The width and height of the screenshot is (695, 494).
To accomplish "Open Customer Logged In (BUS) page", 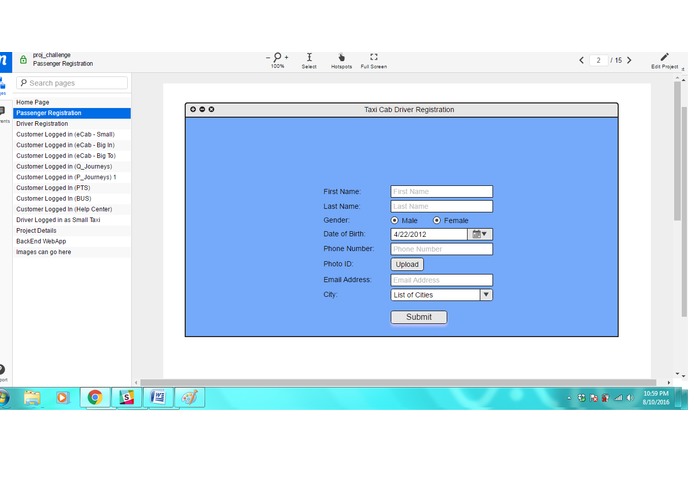I will [x=72, y=198].
